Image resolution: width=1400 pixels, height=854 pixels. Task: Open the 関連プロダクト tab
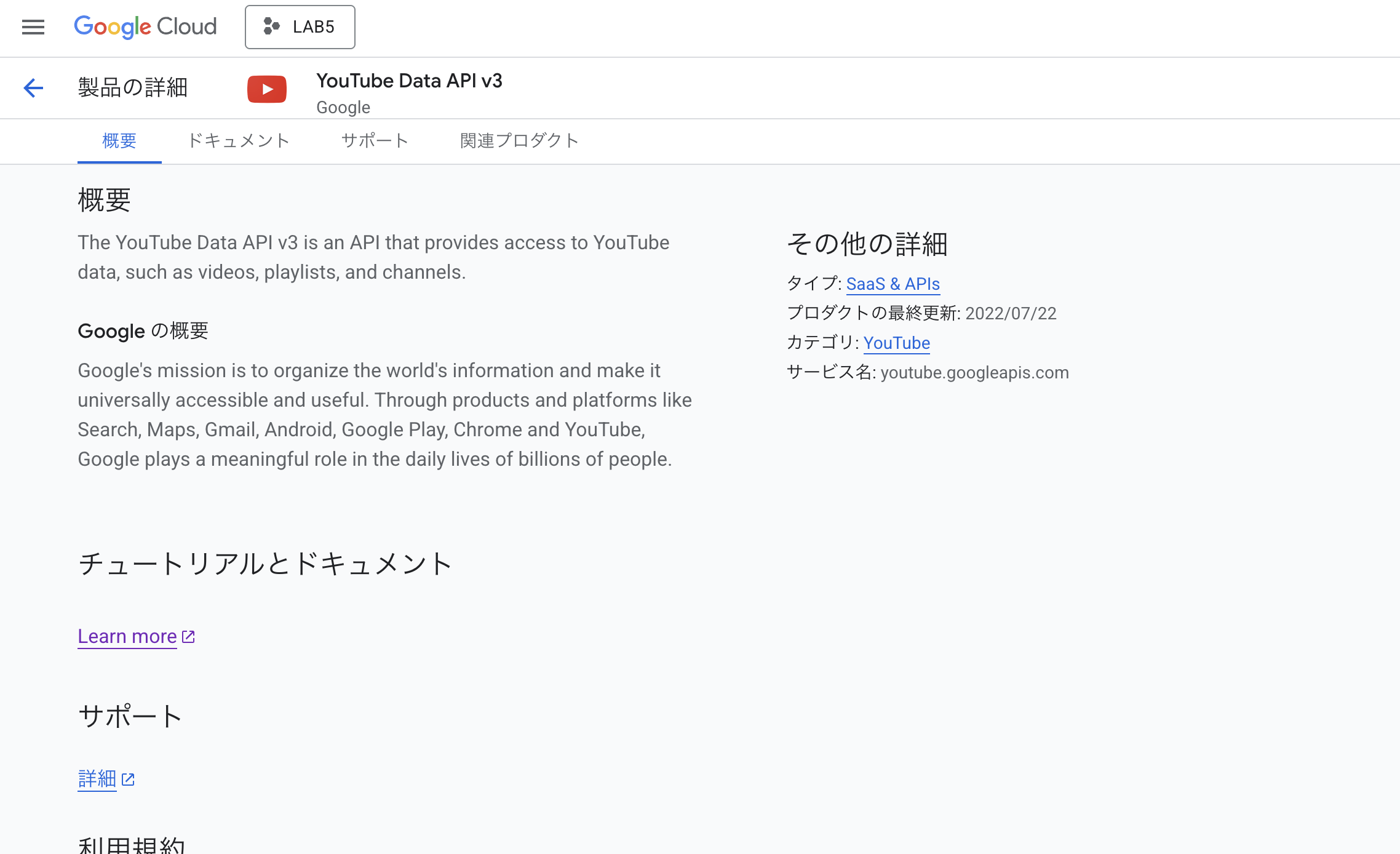coord(518,141)
